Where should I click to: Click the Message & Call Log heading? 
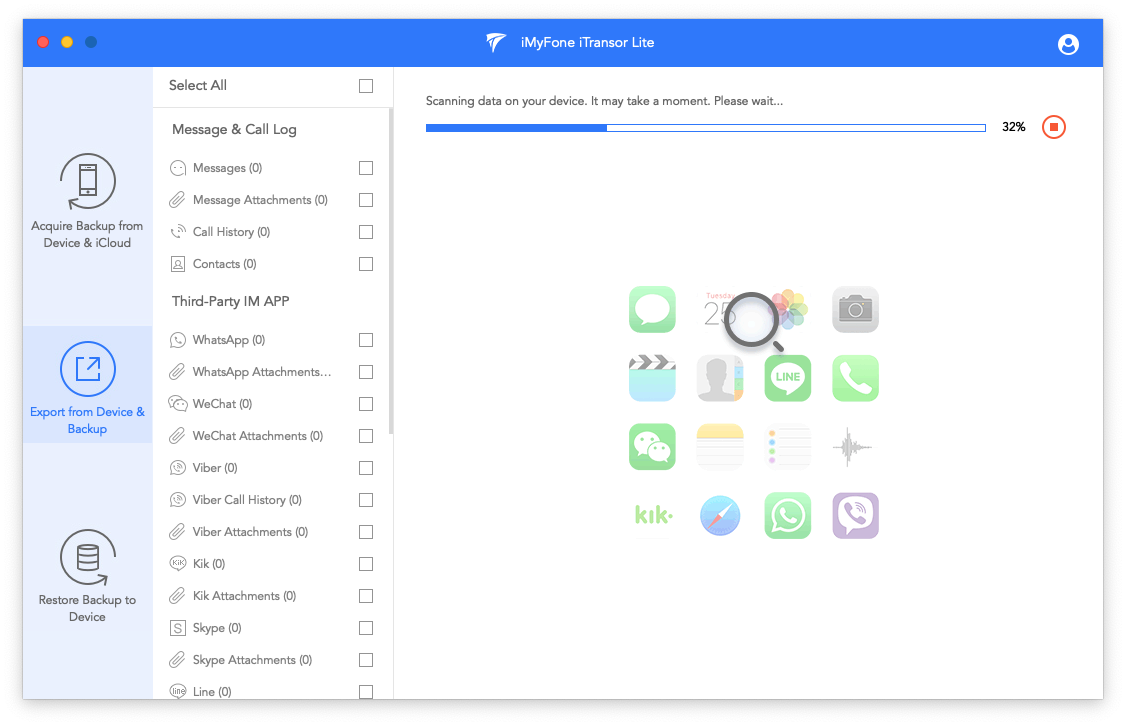[234, 129]
